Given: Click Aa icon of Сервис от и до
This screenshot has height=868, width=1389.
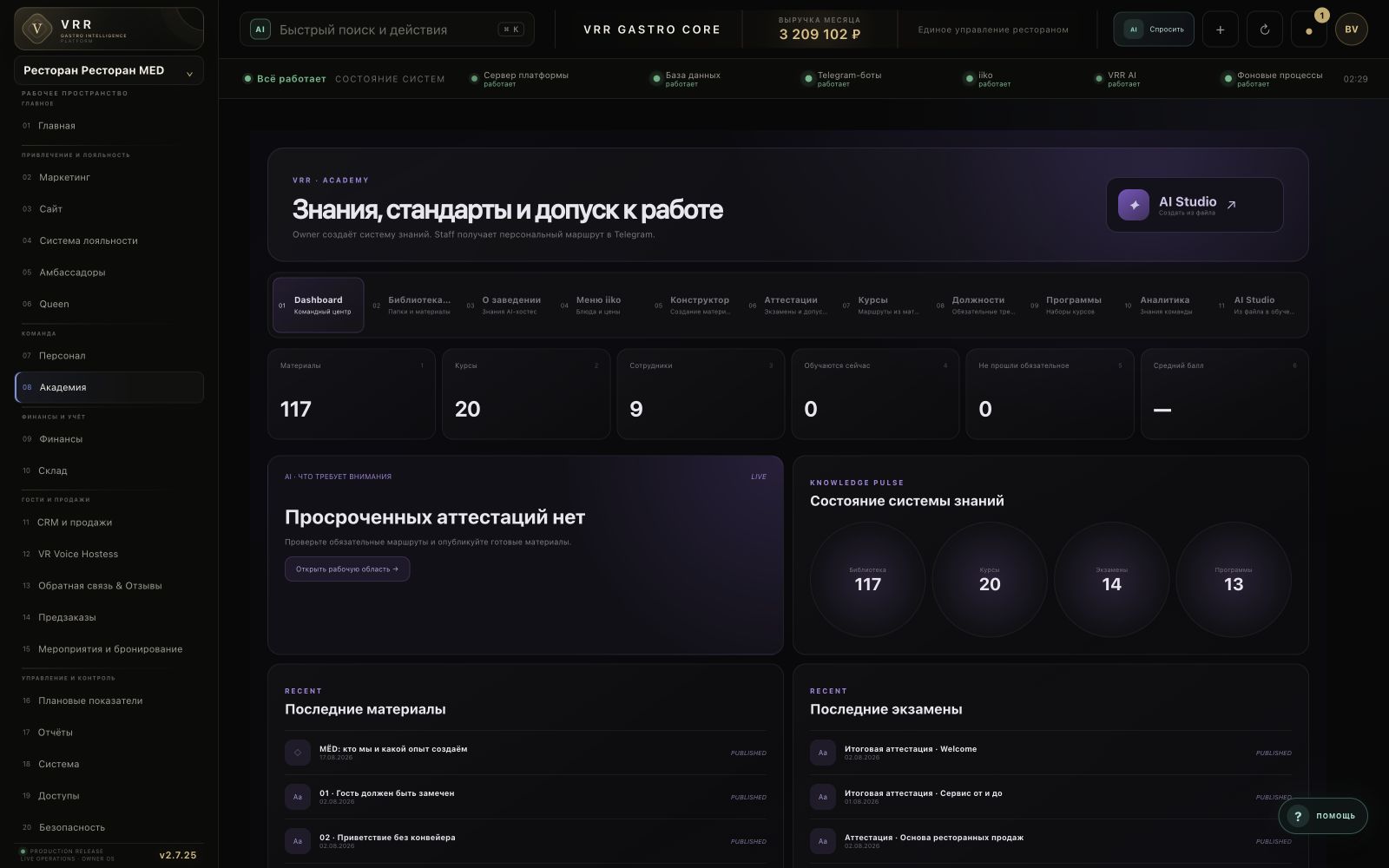Looking at the screenshot, I should pyautogui.click(x=823, y=797).
